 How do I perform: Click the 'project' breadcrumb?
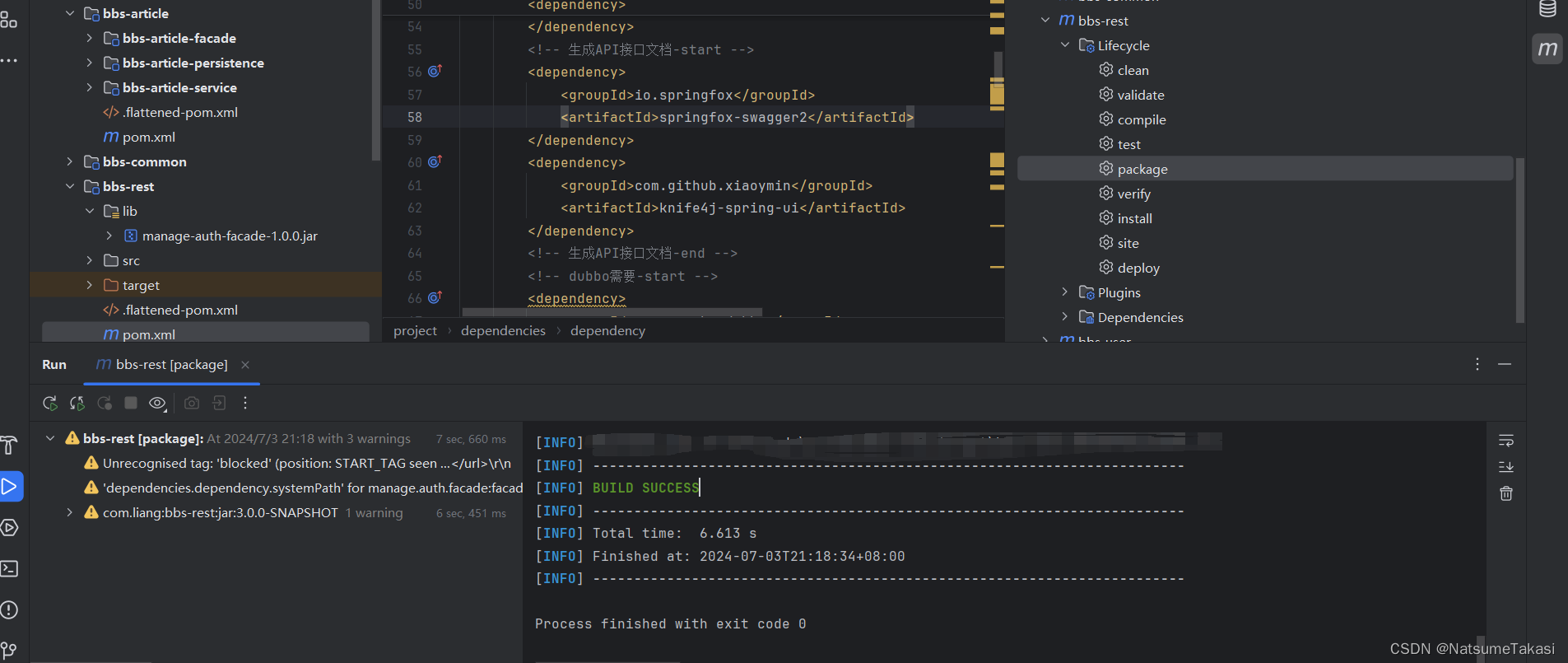tap(415, 330)
